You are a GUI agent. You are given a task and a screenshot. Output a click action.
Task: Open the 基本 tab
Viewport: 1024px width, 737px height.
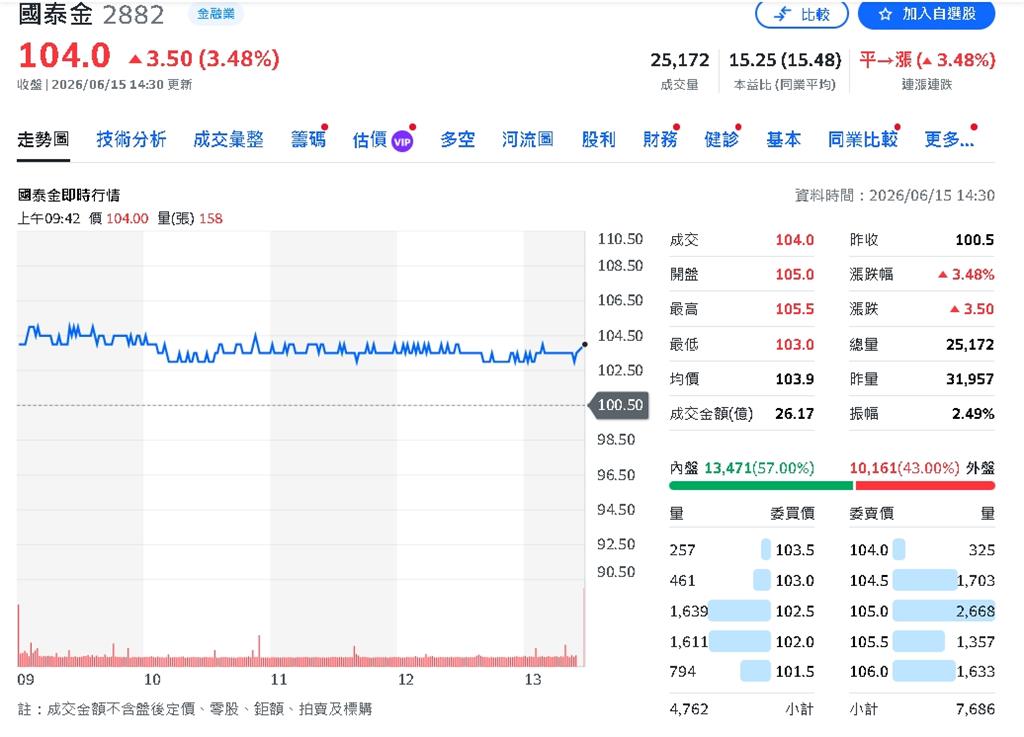click(783, 139)
